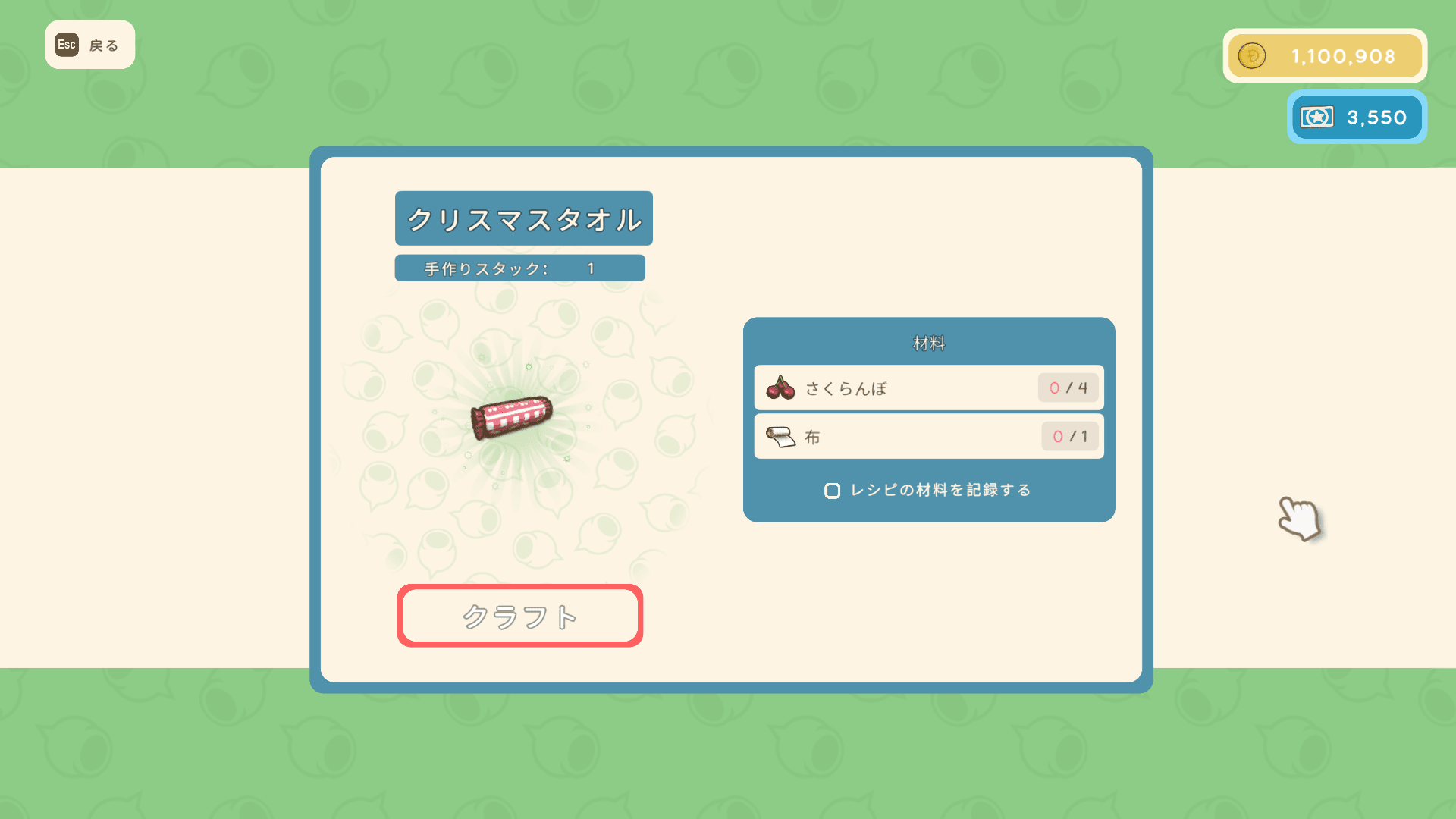Screen dimensions: 1456x819
Task: Click the 手作りスタック stack count bar
Action: (x=520, y=268)
